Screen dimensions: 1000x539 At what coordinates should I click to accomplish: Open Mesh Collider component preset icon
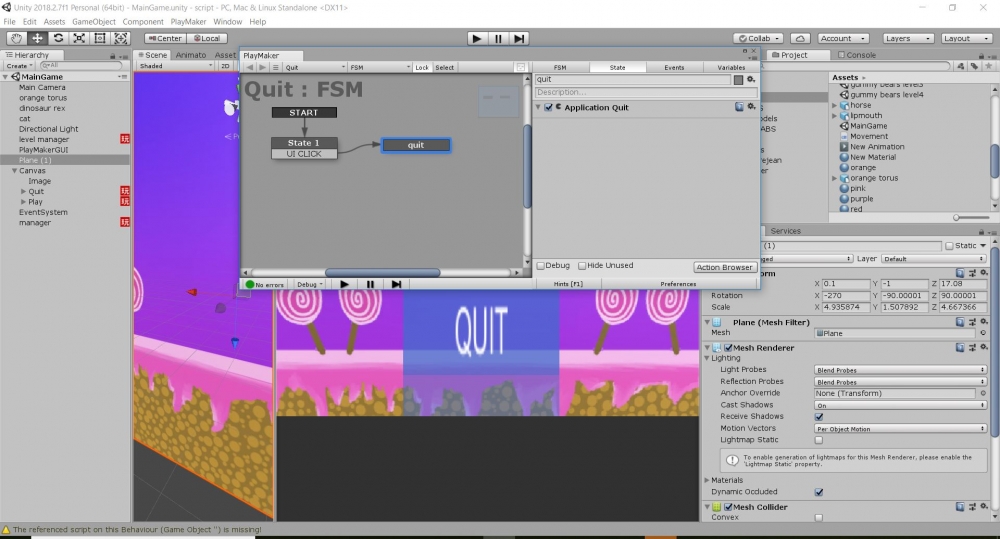coord(972,506)
